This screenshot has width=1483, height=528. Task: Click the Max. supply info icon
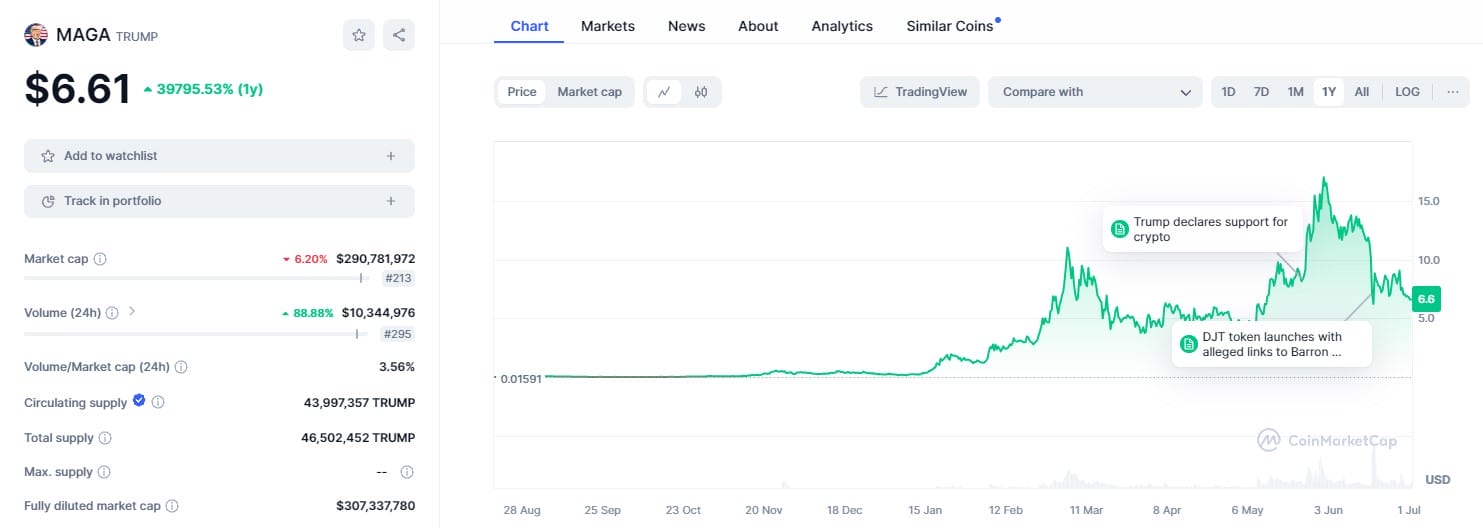click(104, 472)
